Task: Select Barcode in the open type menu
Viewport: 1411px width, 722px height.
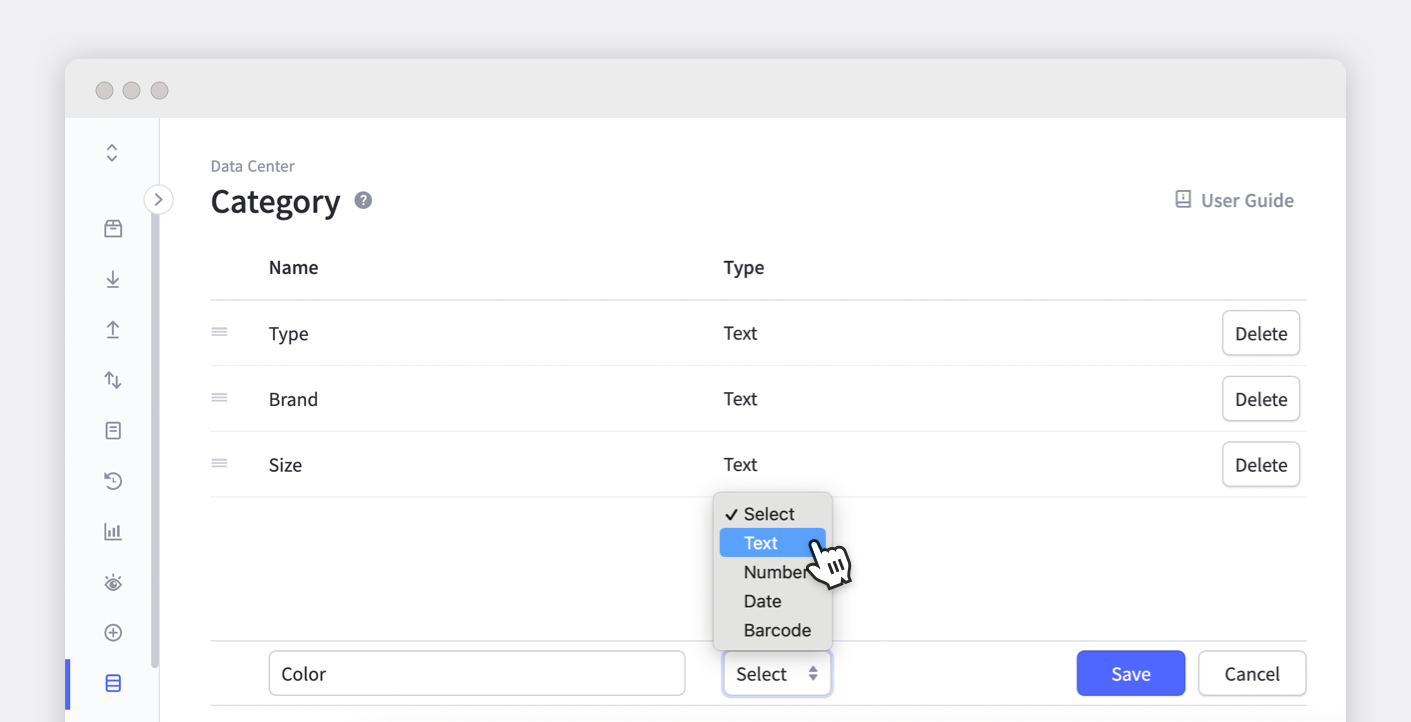Action: click(x=777, y=630)
